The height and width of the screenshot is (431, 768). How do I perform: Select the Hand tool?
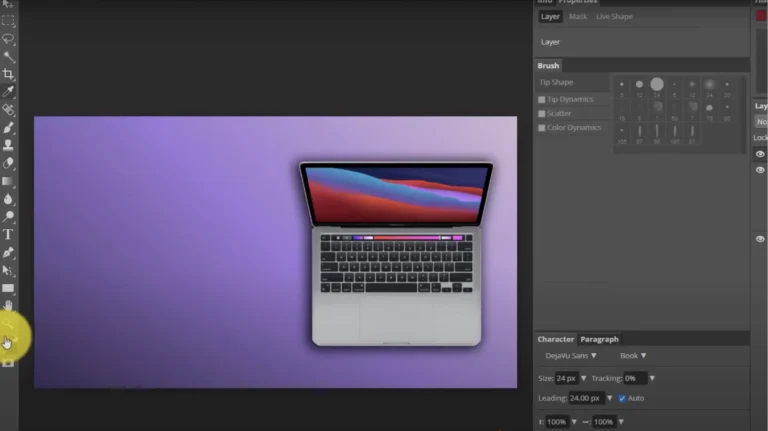point(8,306)
